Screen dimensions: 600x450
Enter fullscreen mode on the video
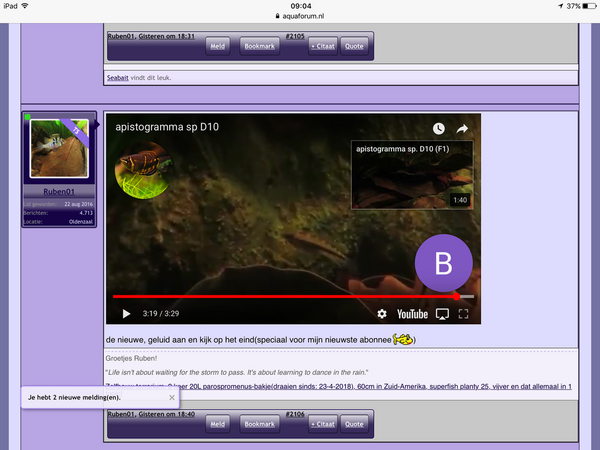[x=464, y=314]
